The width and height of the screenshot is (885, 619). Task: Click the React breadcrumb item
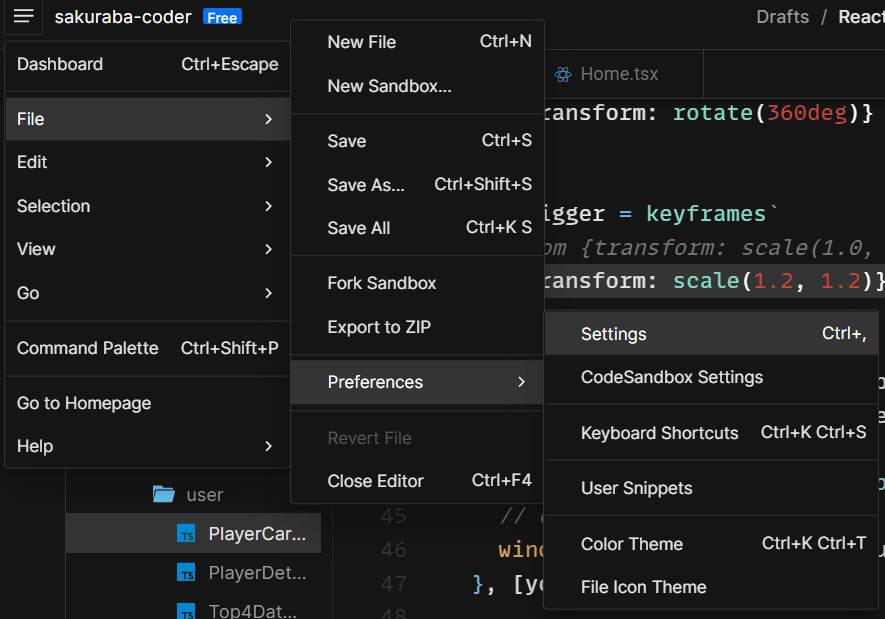click(861, 17)
